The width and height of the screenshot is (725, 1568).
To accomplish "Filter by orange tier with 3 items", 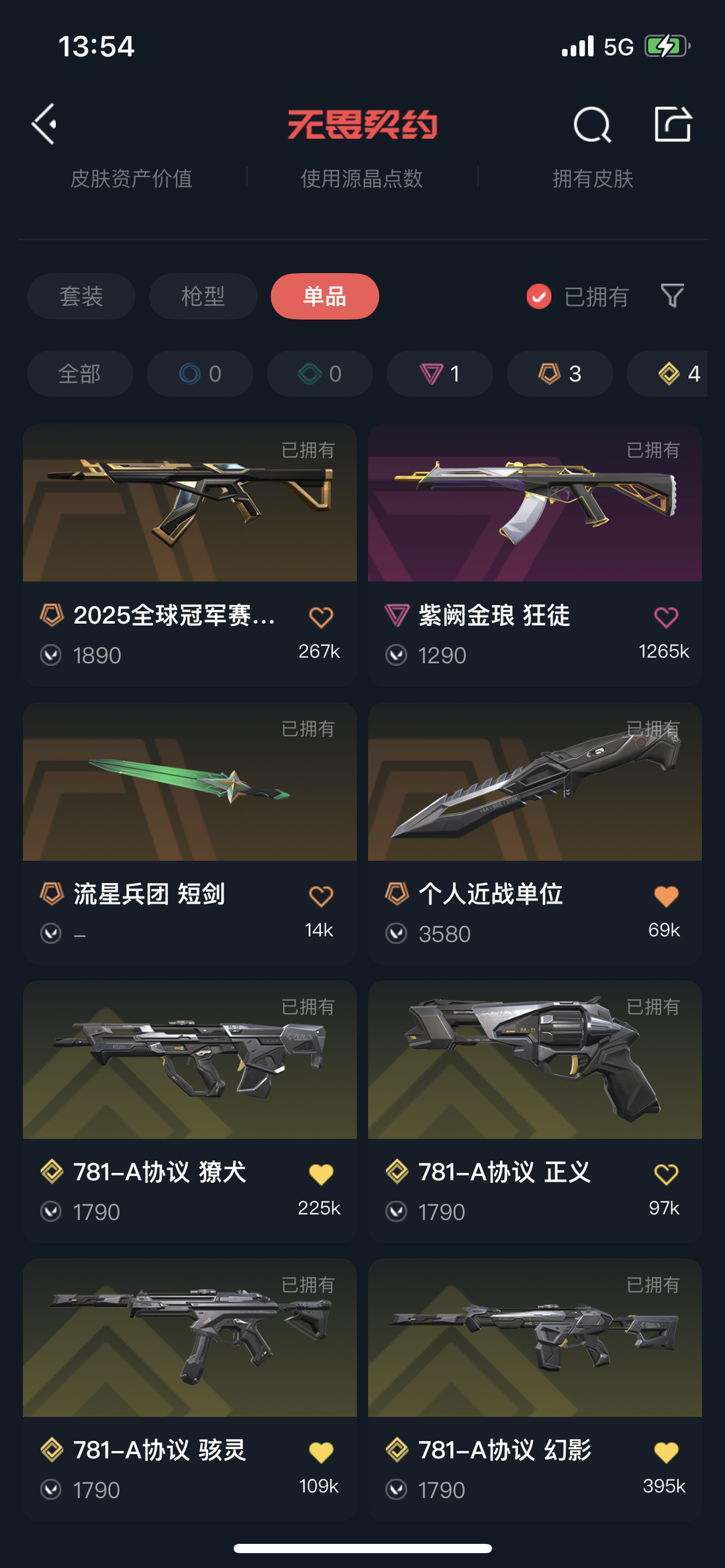I will pyautogui.click(x=560, y=374).
